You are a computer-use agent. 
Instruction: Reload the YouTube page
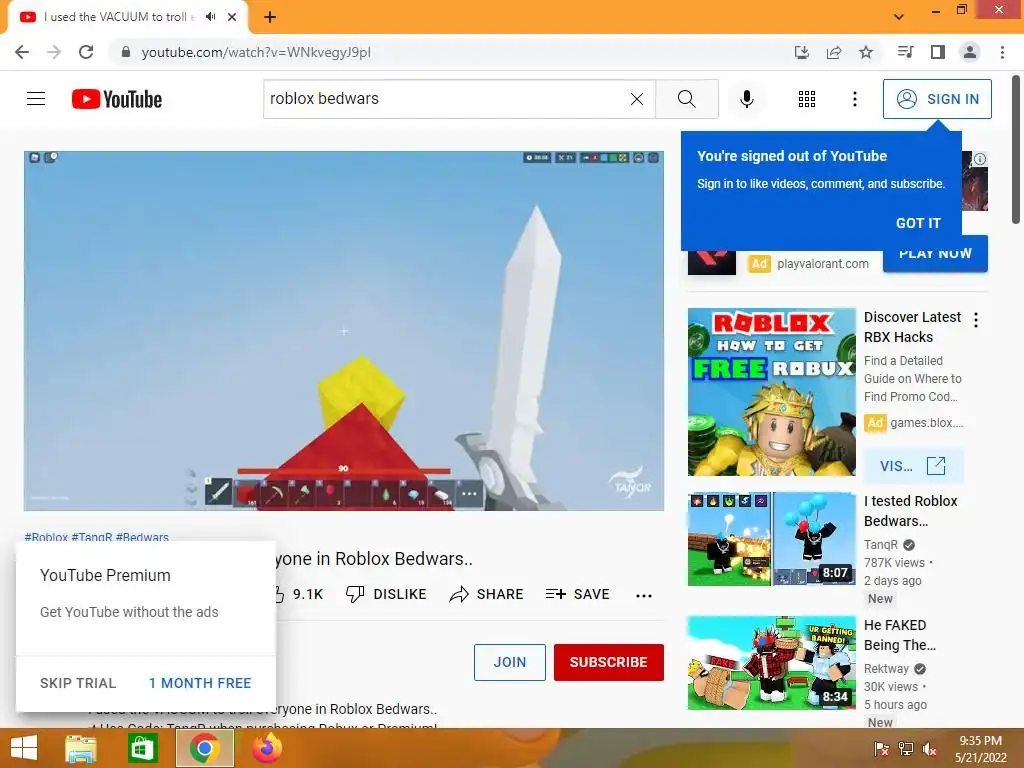86,52
